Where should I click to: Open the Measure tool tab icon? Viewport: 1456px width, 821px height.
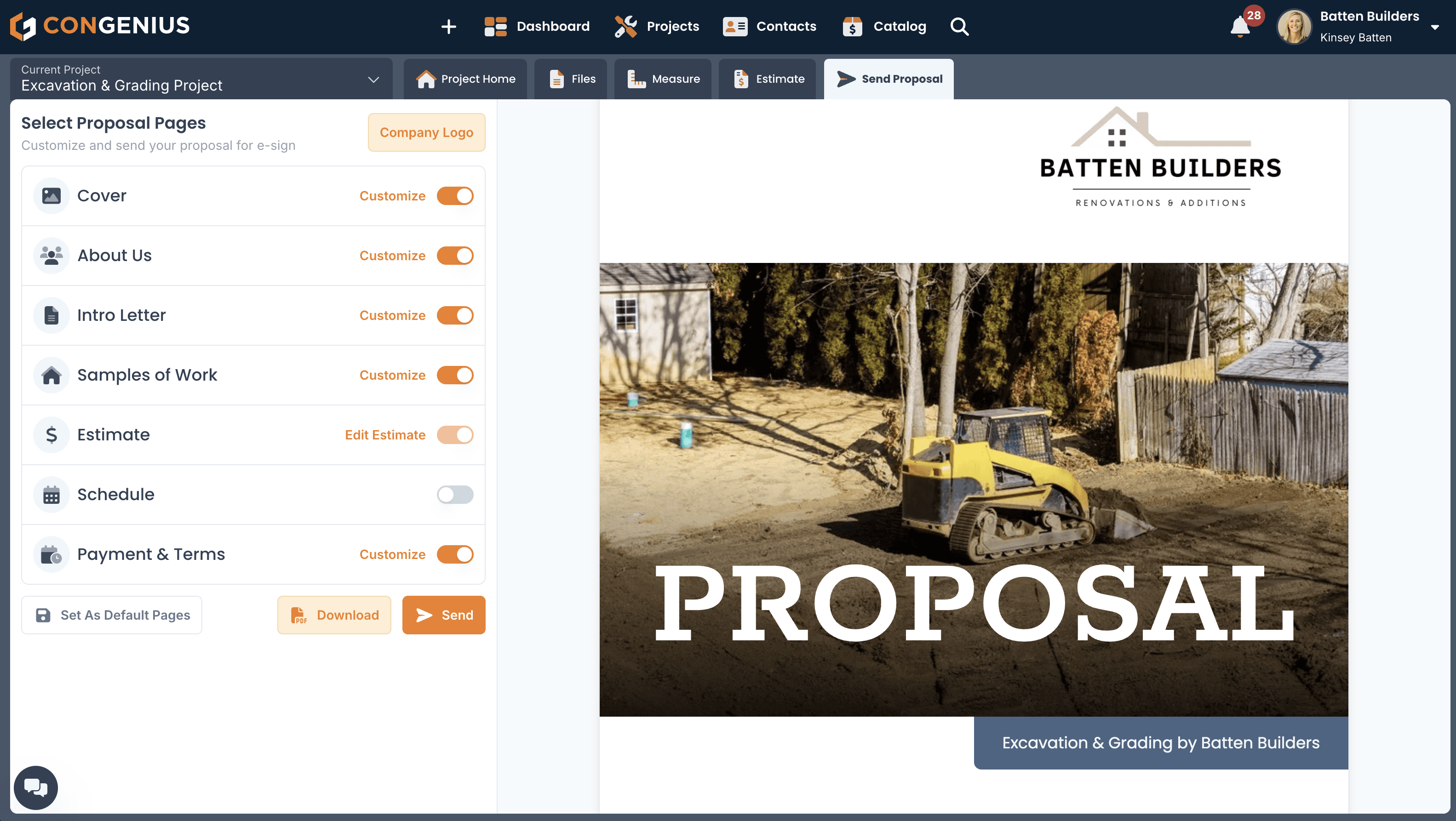(636, 79)
